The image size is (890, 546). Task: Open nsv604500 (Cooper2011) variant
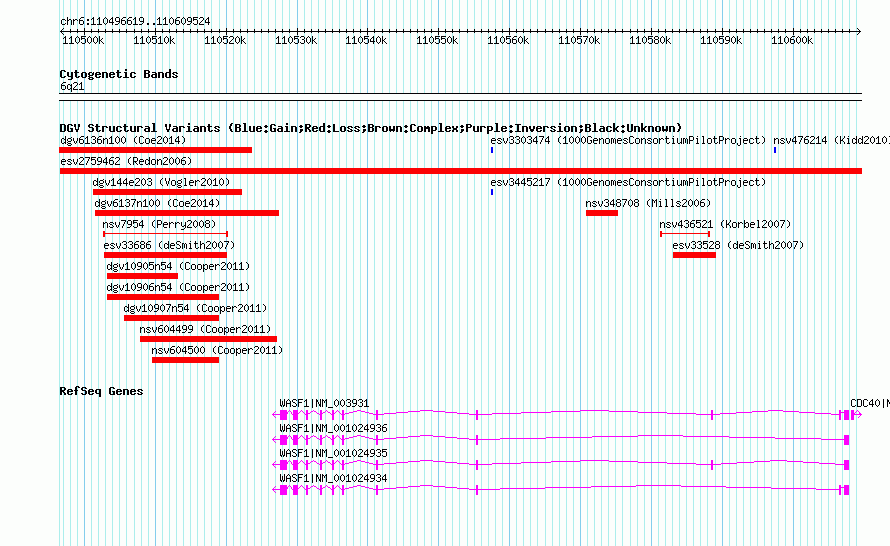pyautogui.click(x=217, y=350)
